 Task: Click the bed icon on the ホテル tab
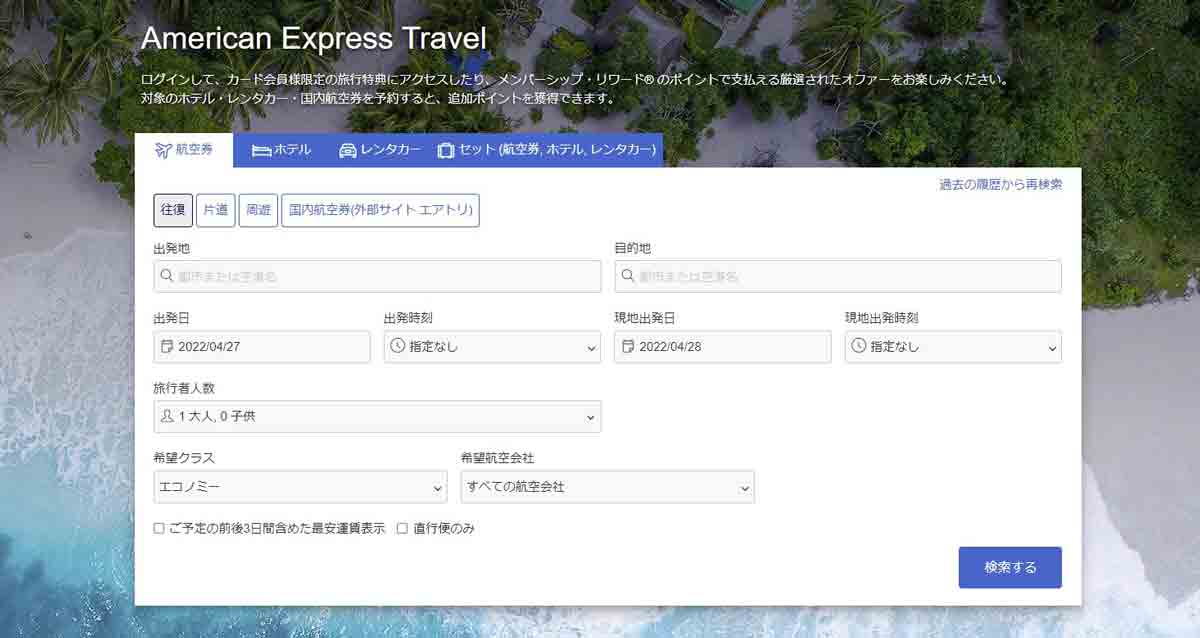click(x=261, y=150)
